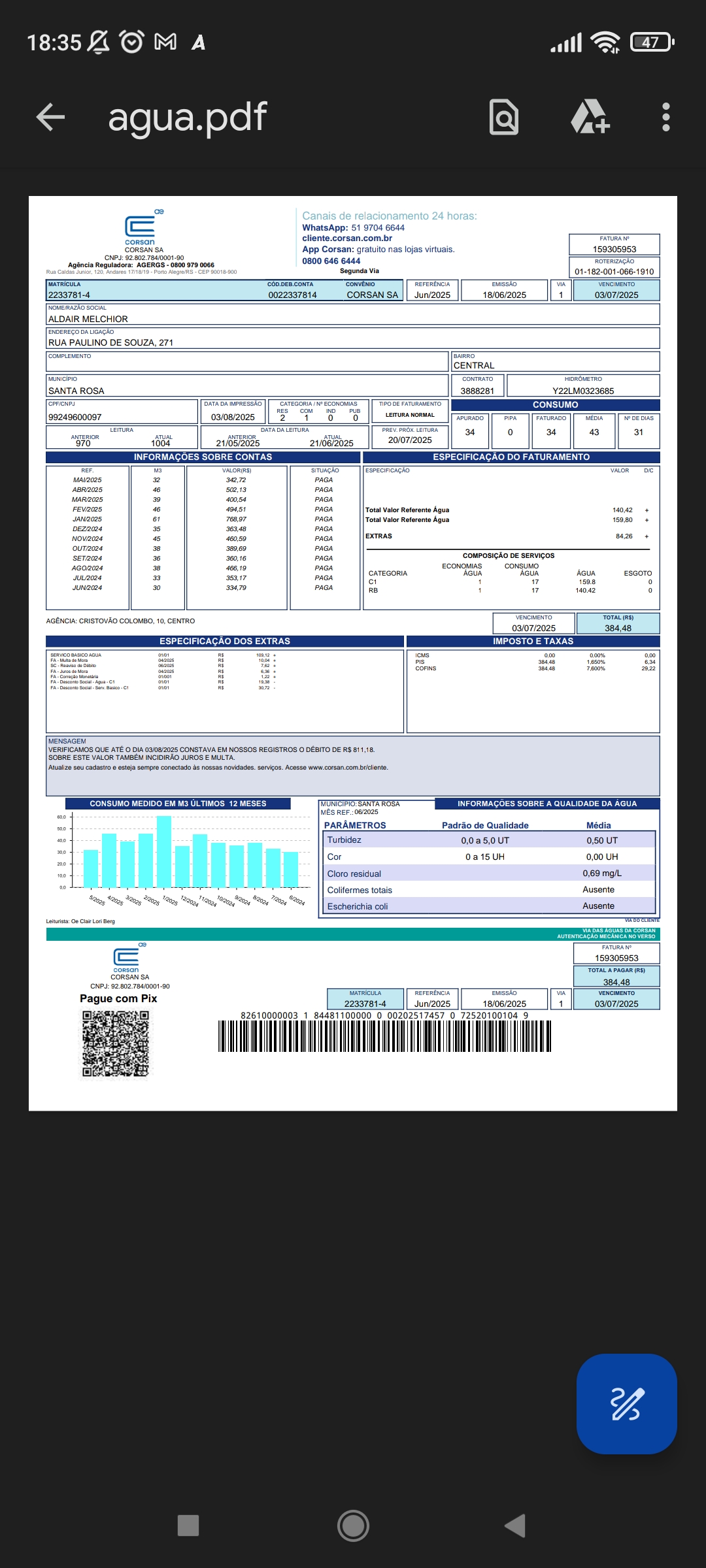Image resolution: width=706 pixels, height=1568 pixels.
Task: Tap the alarm clock status icon
Action: click(x=131, y=42)
